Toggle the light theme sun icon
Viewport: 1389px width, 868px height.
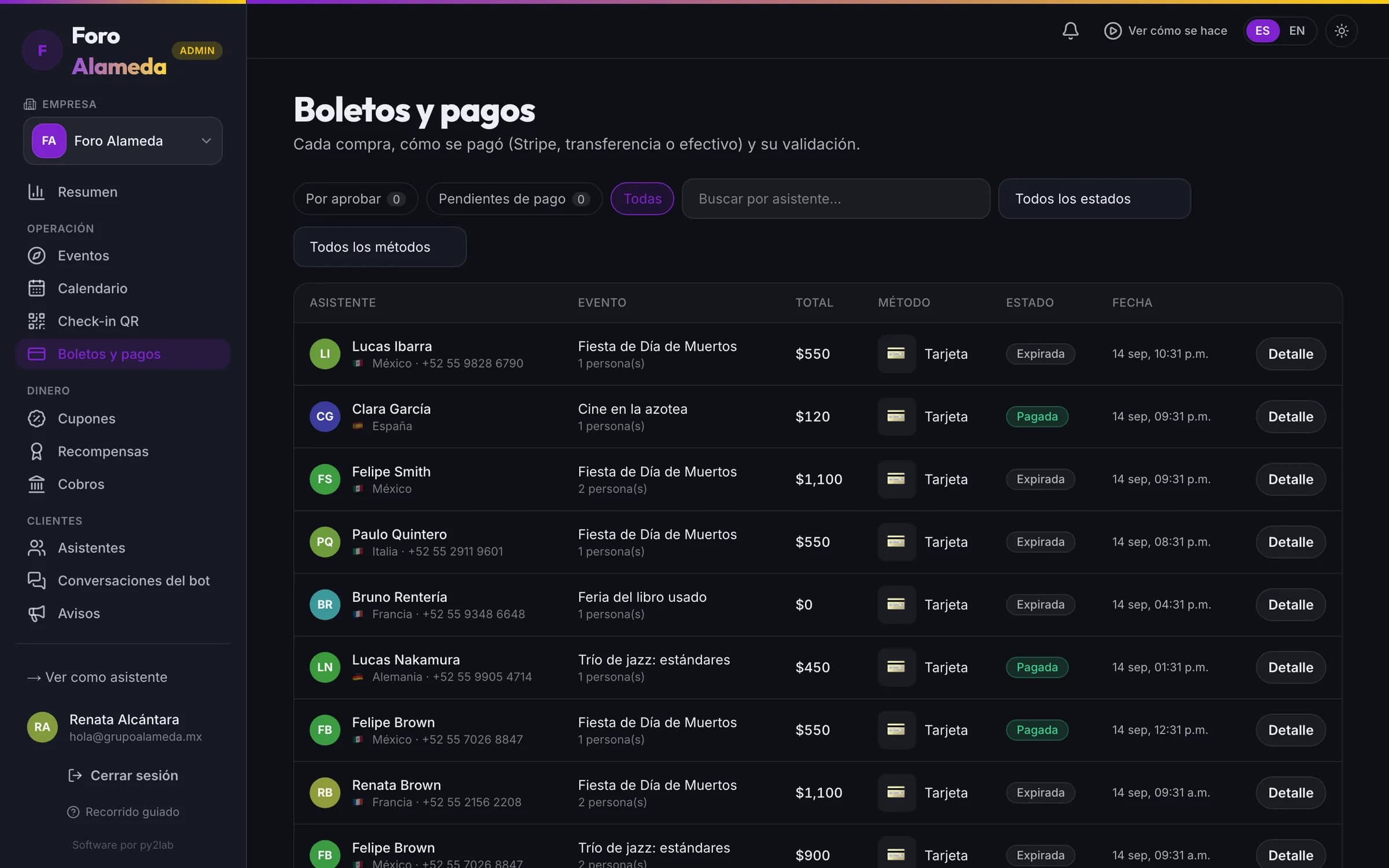[1341, 31]
